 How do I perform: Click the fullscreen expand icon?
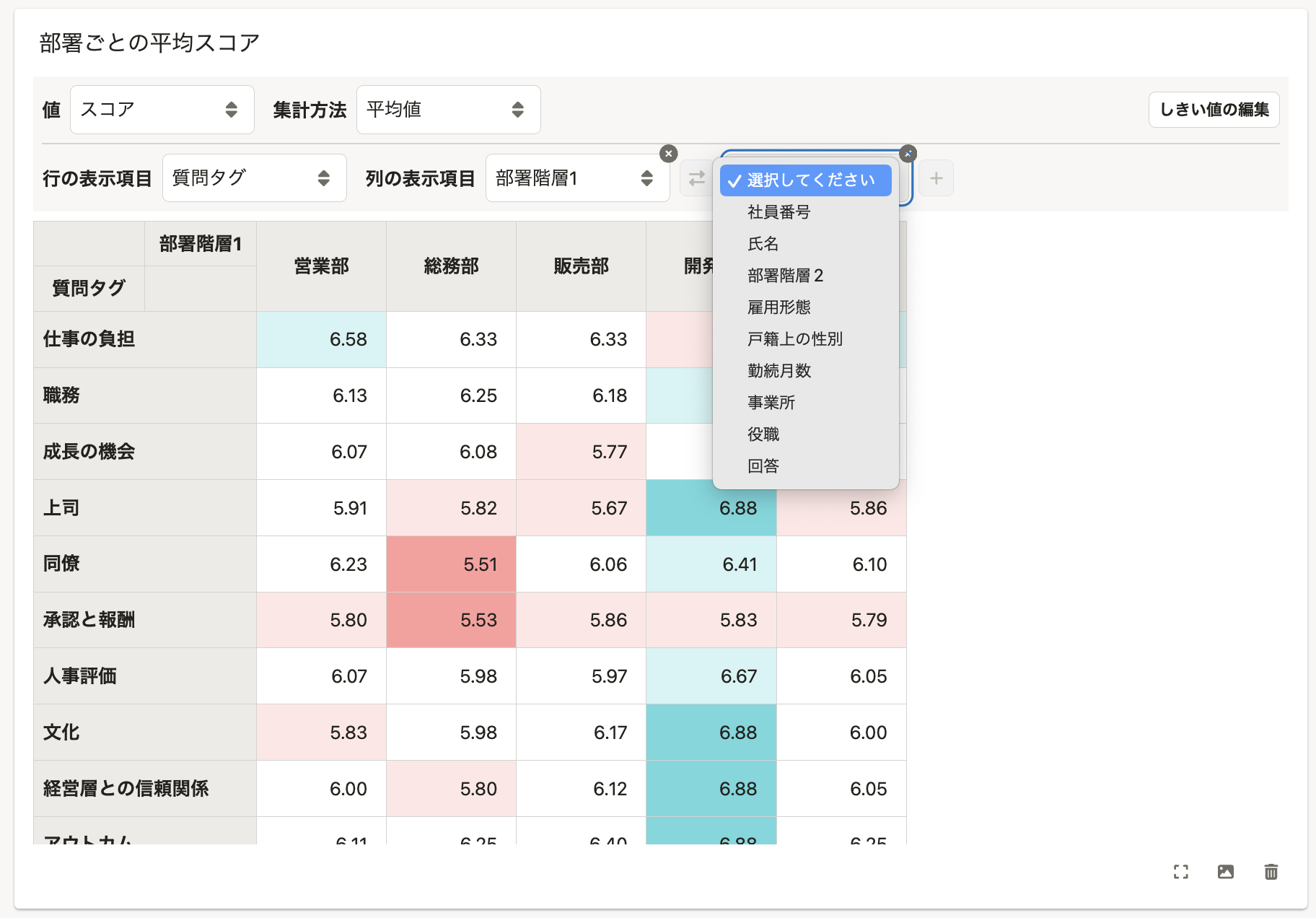click(x=1181, y=872)
